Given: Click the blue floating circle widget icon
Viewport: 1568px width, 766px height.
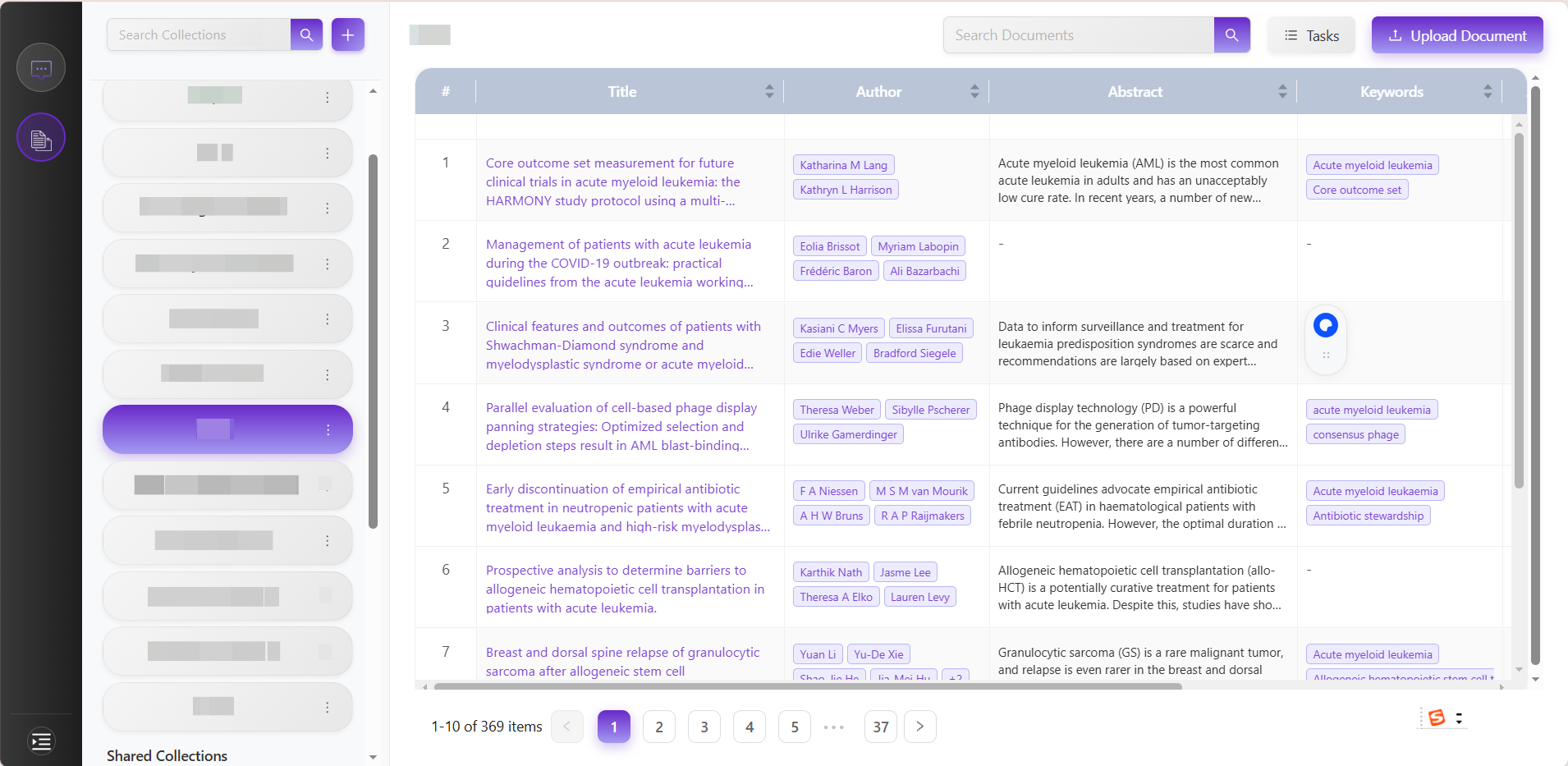Looking at the screenshot, I should pyautogui.click(x=1325, y=326).
